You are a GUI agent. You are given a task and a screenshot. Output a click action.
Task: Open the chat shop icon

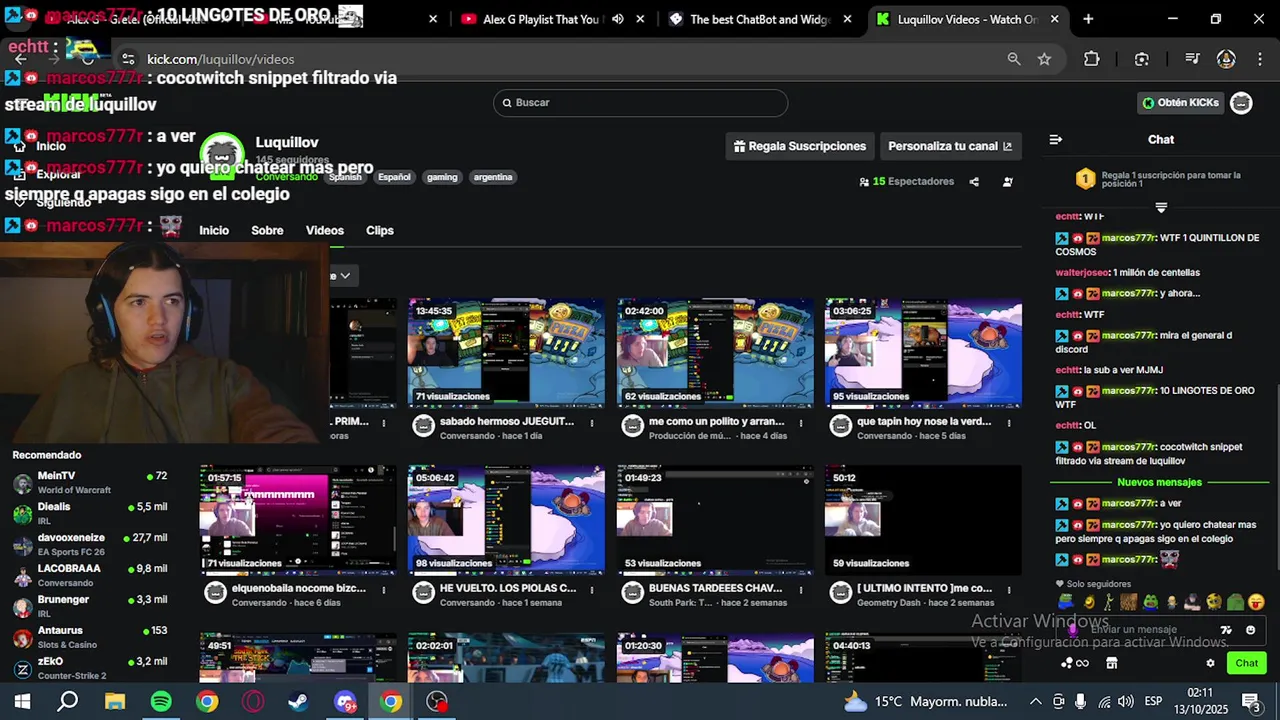(1112, 663)
